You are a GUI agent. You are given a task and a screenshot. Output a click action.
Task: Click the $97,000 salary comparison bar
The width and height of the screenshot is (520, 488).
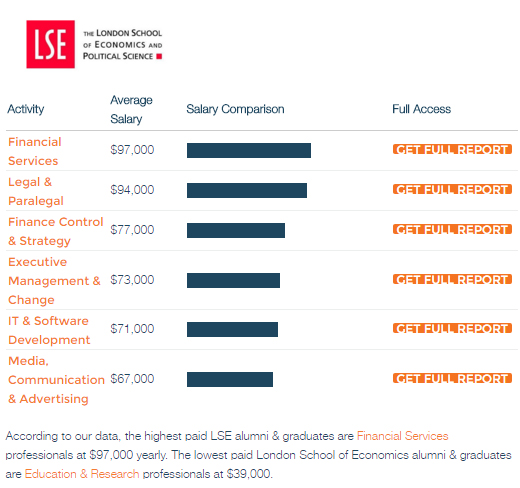249,150
